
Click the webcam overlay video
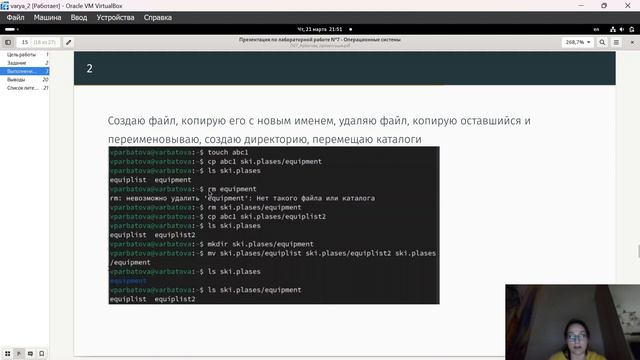572,322
